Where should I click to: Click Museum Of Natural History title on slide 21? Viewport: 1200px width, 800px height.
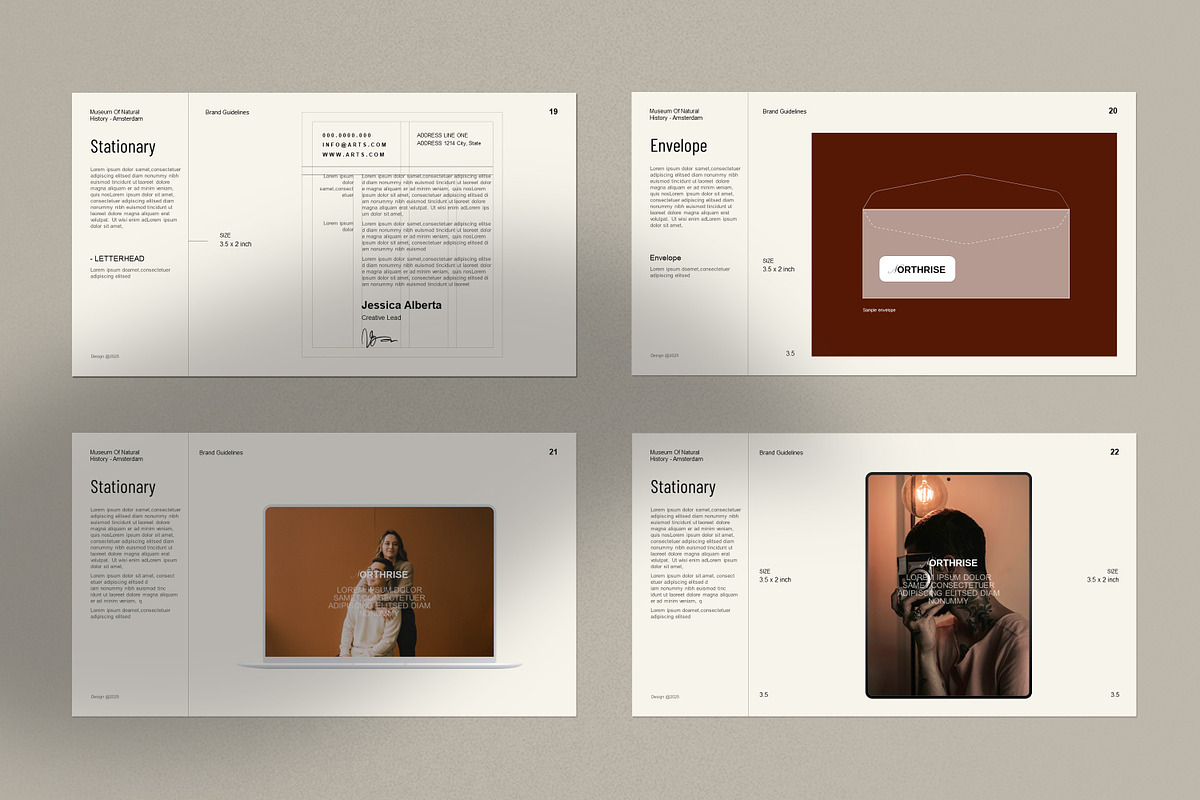click(116, 455)
